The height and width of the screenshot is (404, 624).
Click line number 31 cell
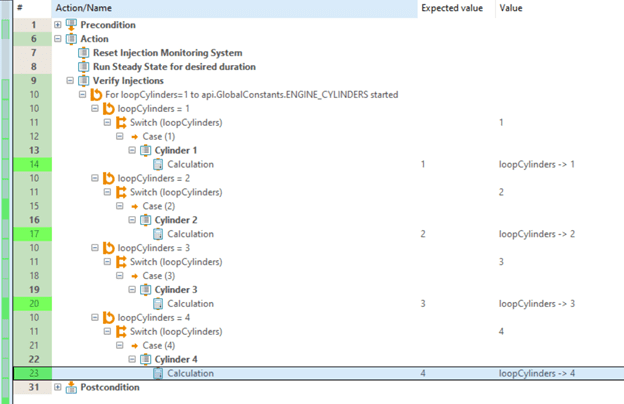click(x=33, y=387)
